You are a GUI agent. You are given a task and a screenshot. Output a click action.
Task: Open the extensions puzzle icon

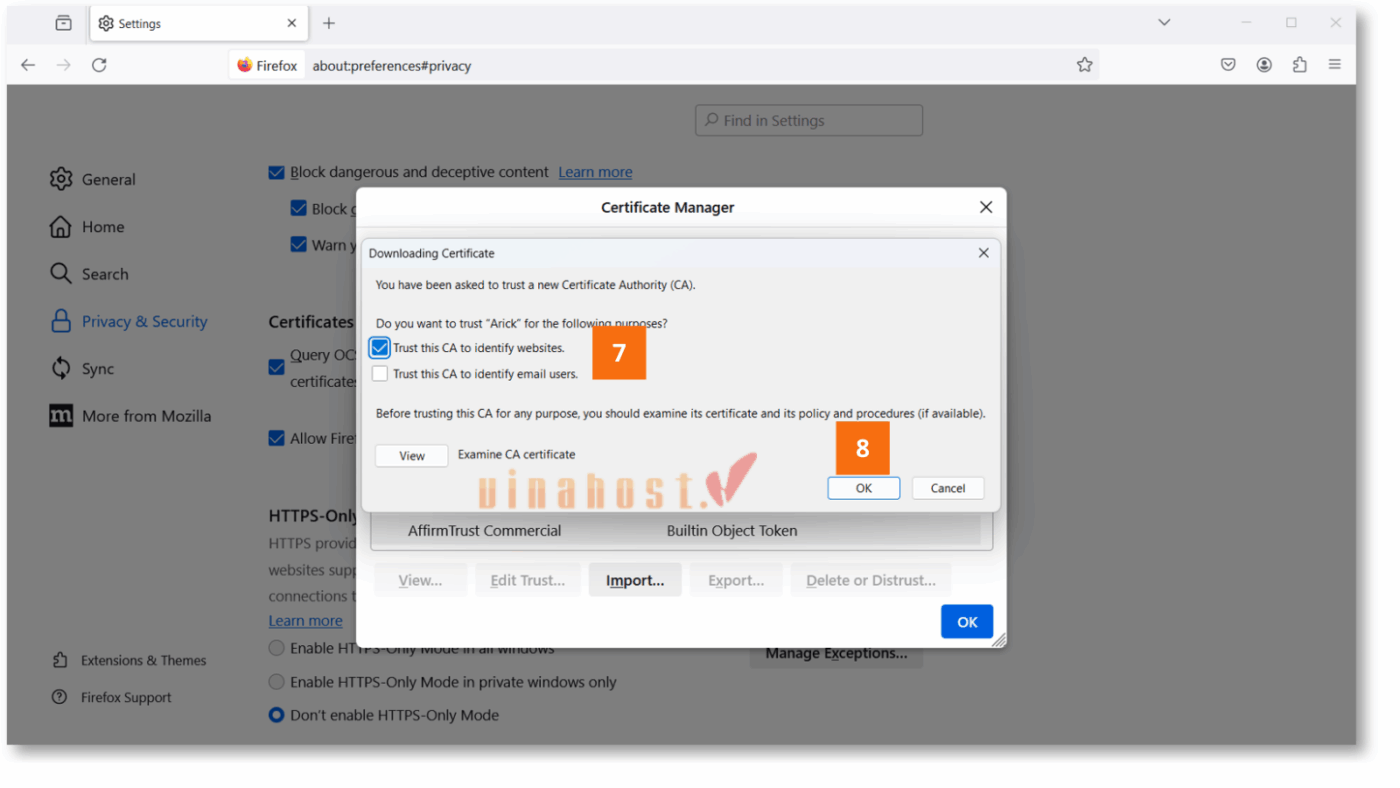coord(1299,65)
